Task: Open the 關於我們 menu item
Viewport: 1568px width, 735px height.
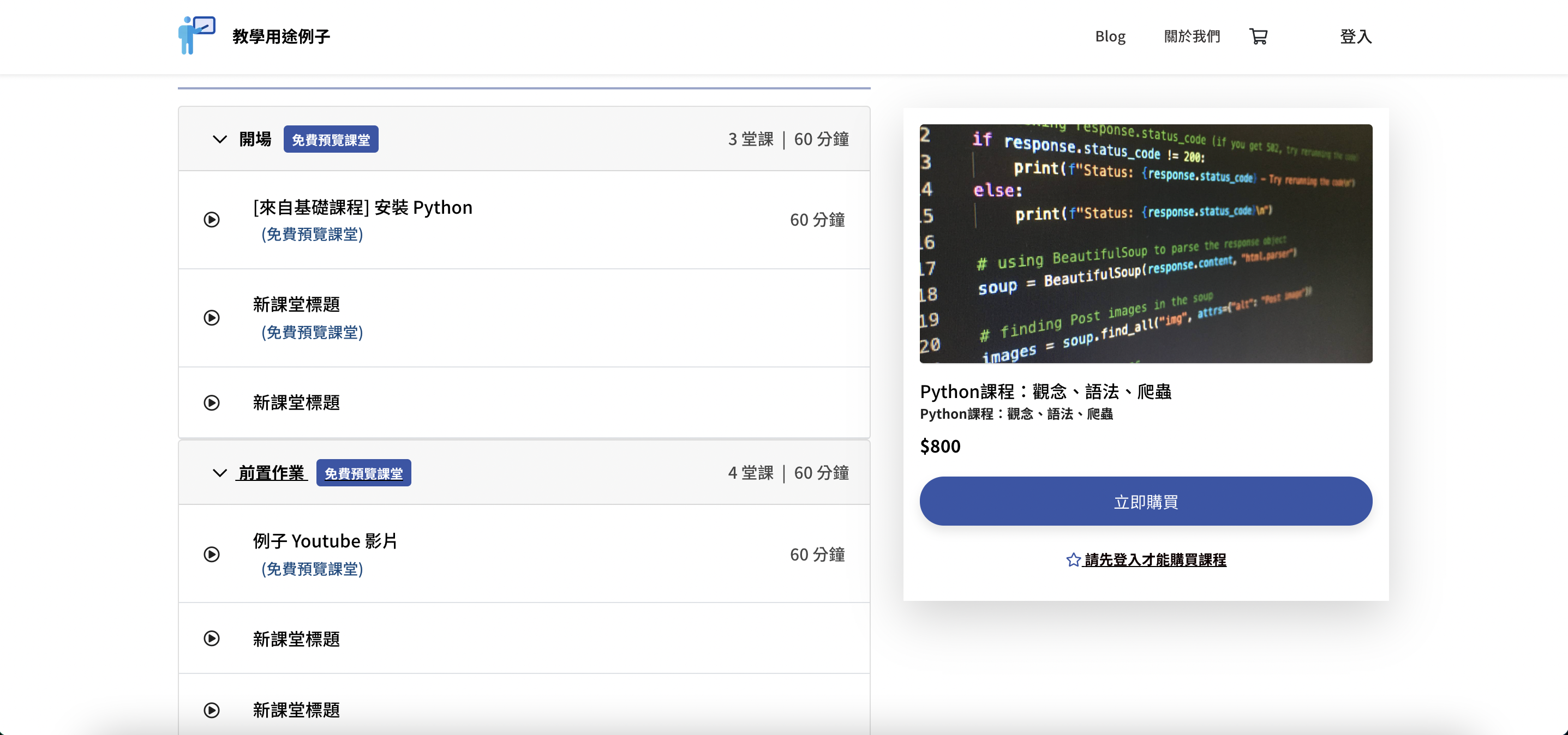Action: pyautogui.click(x=1191, y=37)
